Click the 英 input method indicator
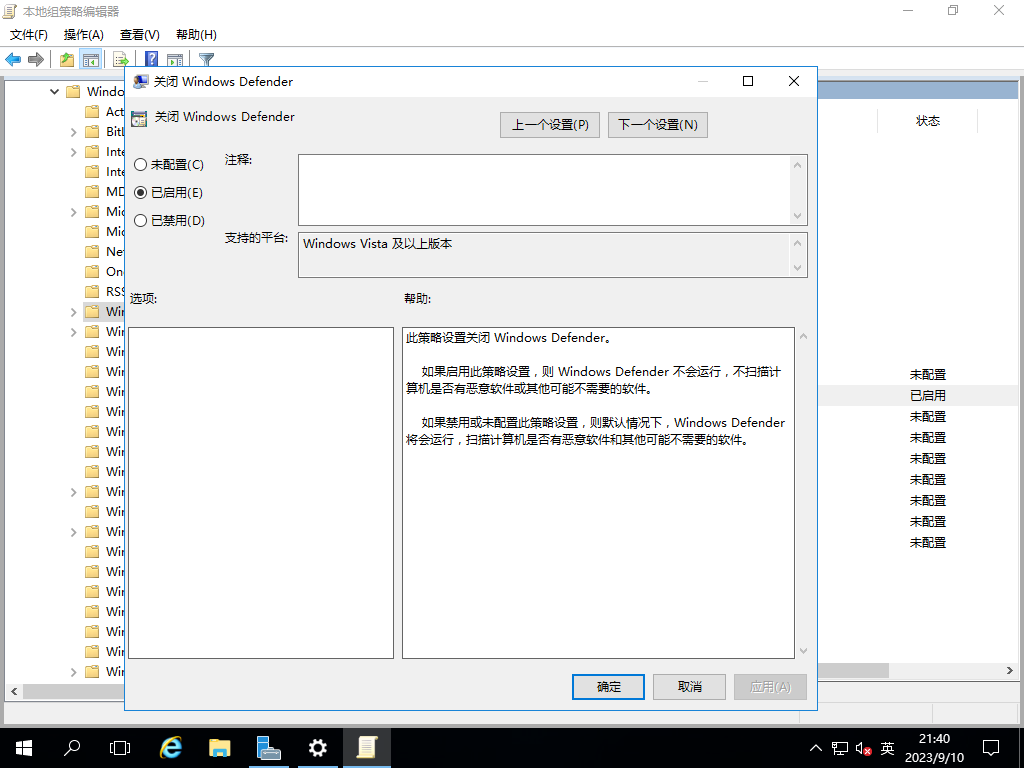The width and height of the screenshot is (1024, 768). (888, 748)
